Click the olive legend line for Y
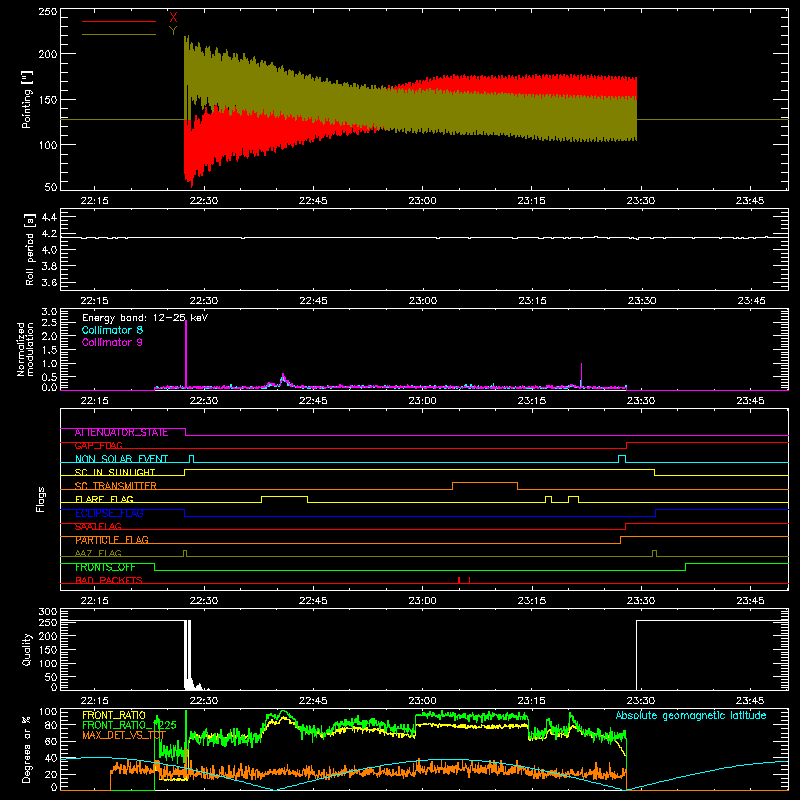The width and height of the screenshot is (800, 800). click(x=119, y=34)
